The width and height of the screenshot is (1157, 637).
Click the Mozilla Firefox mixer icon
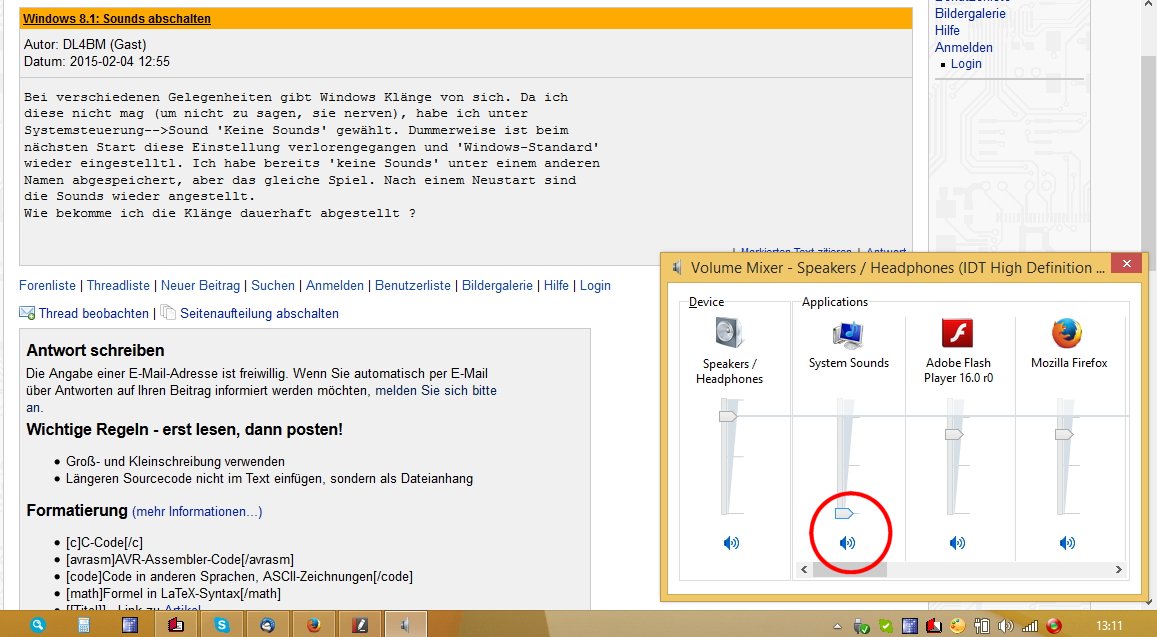point(1067,333)
